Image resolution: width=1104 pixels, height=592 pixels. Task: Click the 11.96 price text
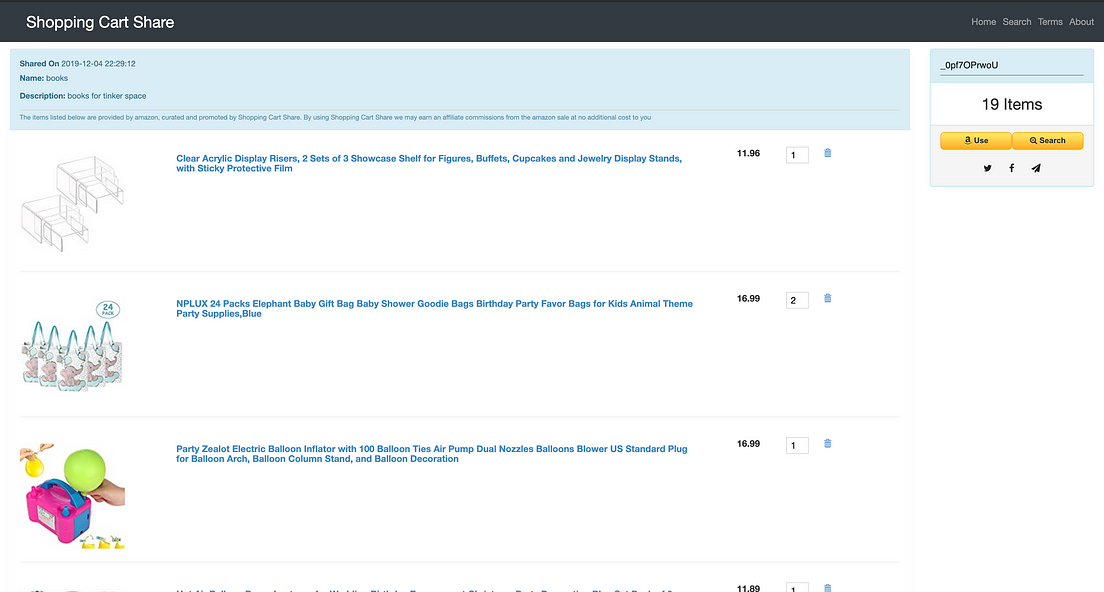pos(748,153)
